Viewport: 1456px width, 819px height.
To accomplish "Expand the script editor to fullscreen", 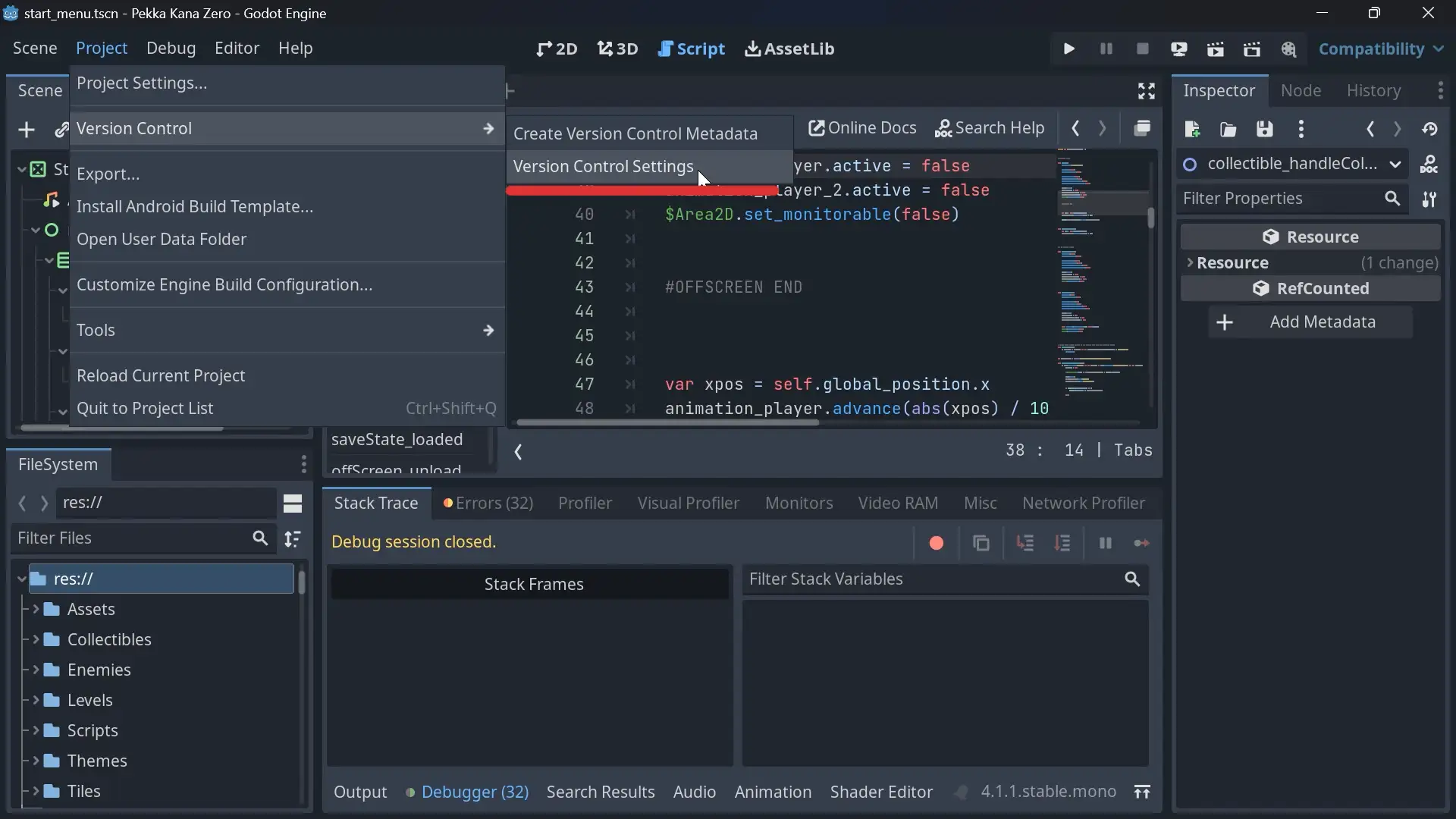I will (1147, 91).
